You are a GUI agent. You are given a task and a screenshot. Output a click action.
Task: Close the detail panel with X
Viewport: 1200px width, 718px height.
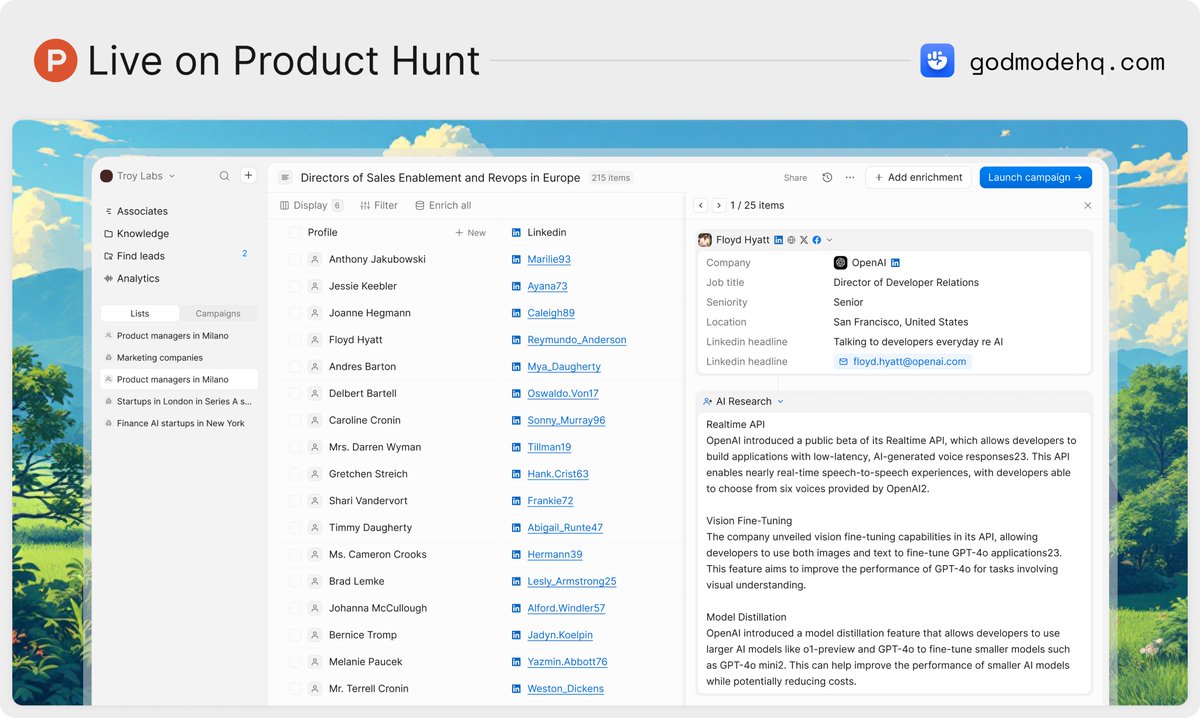(x=1088, y=205)
